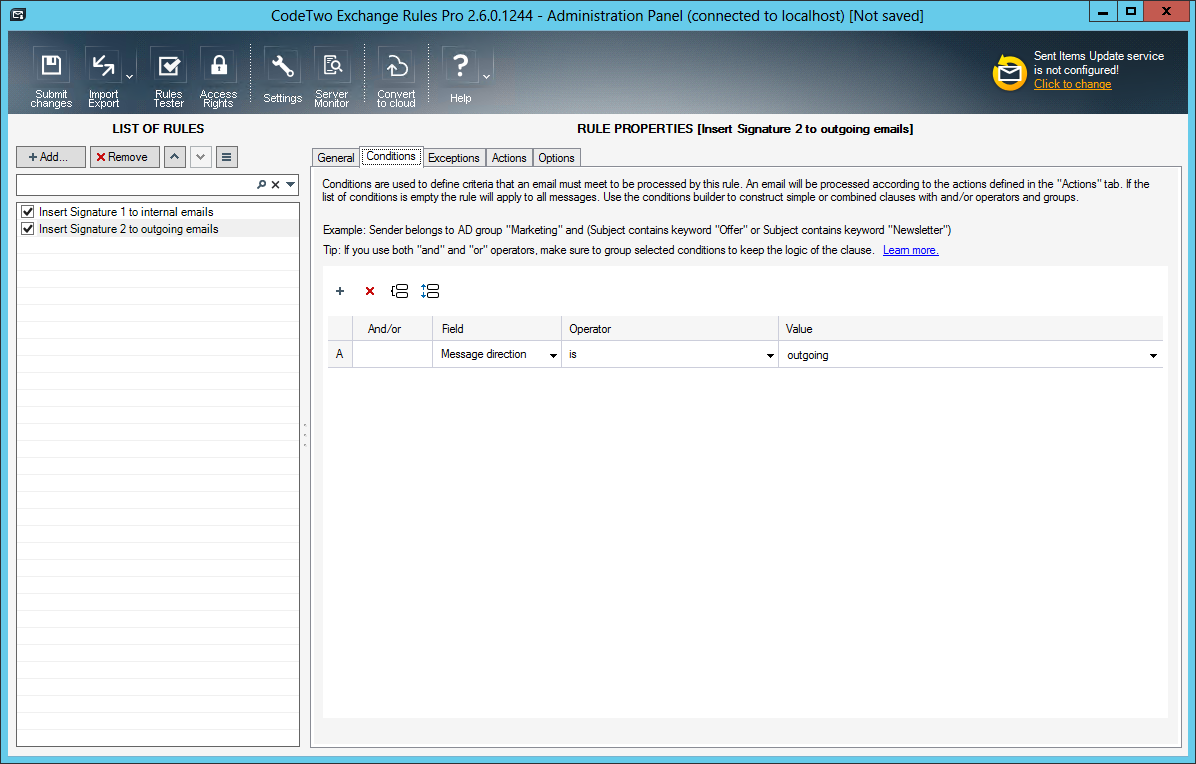Screen dimensions: 1196x764
Task: Open the 'Learn more.' link
Action: [x=911, y=250]
